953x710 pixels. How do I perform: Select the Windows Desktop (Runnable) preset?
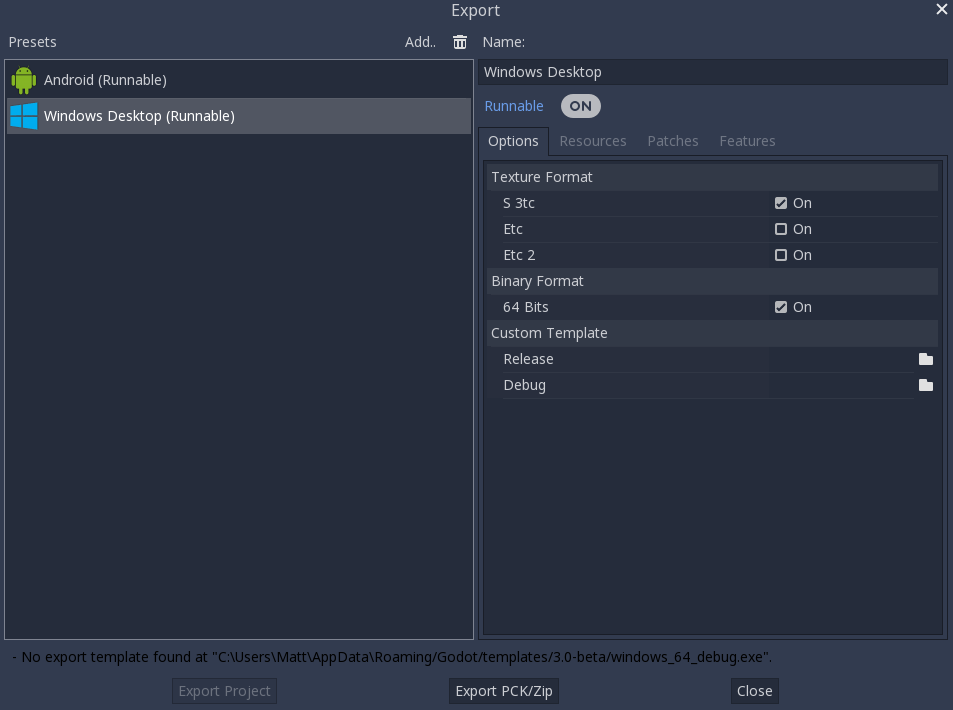239,116
